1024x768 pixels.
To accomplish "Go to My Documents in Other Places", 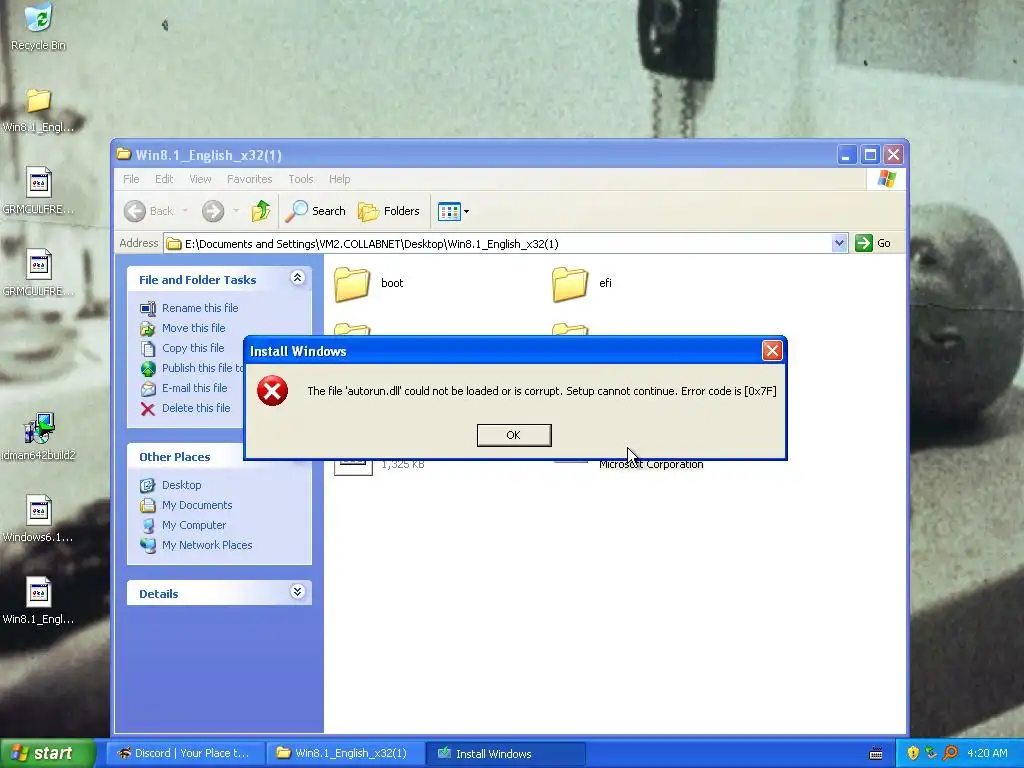I will [x=197, y=505].
